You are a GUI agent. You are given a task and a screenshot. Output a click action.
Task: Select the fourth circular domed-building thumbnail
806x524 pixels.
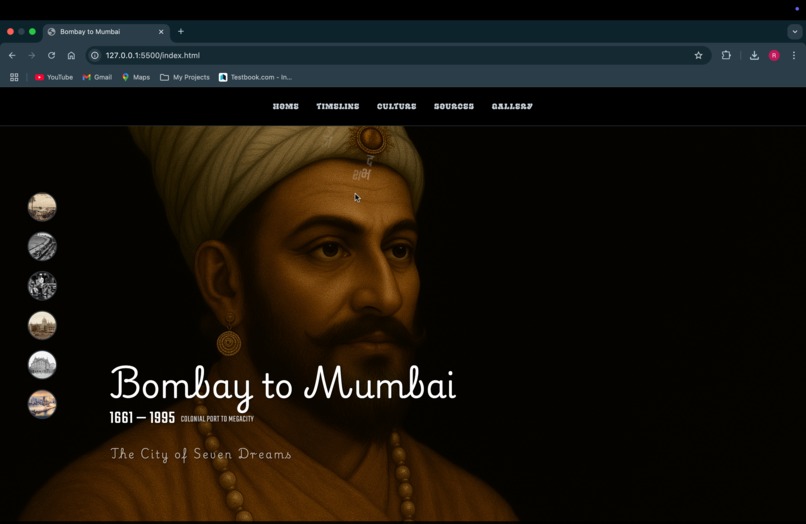42,326
